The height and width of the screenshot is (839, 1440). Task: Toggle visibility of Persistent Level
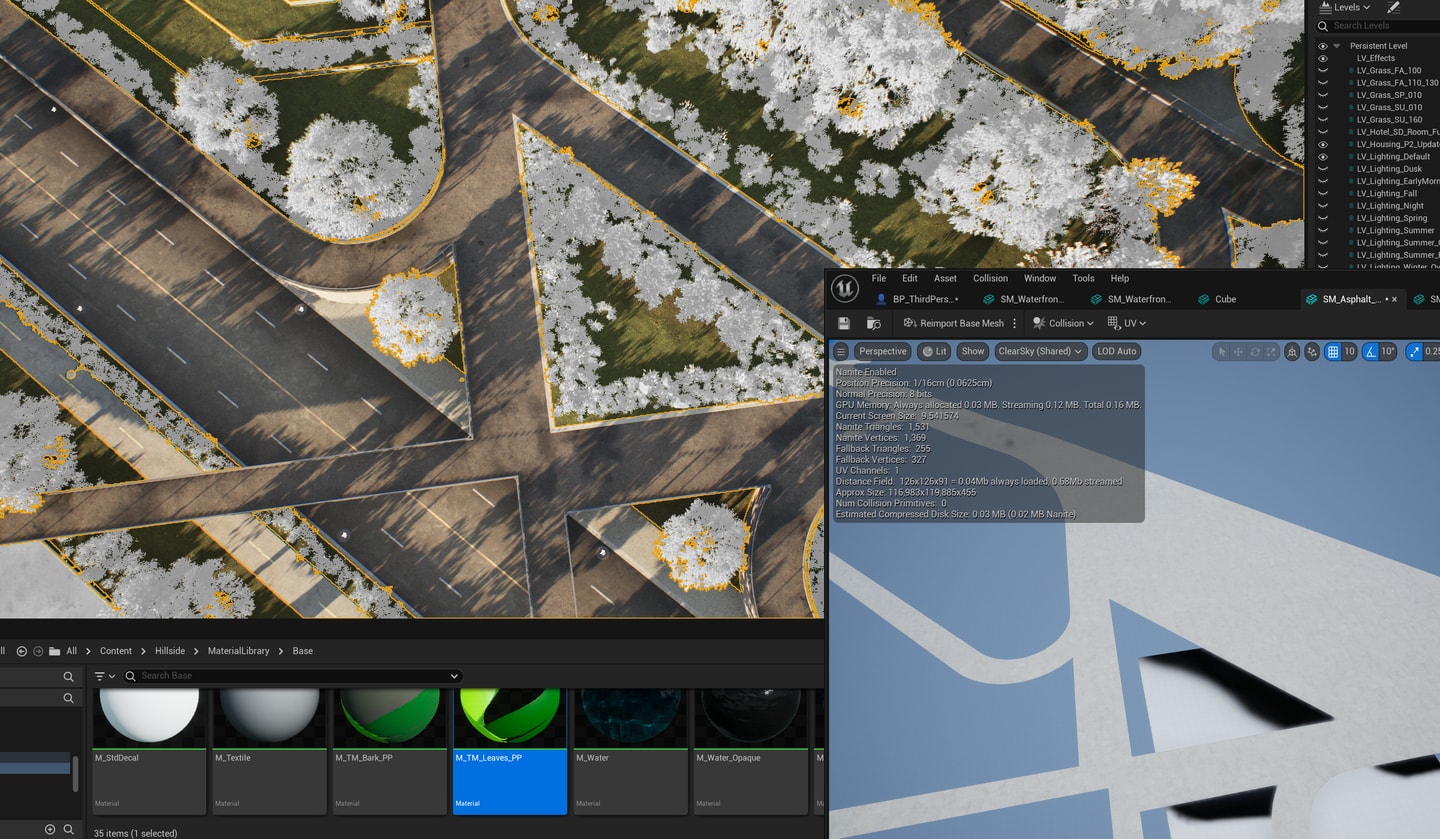[x=1323, y=46]
